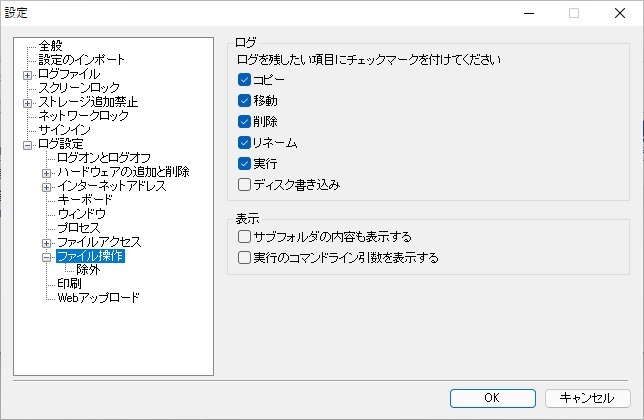644x420 pixels.
Task: Click the キャンセル button
Action: pyautogui.click(x=587, y=398)
